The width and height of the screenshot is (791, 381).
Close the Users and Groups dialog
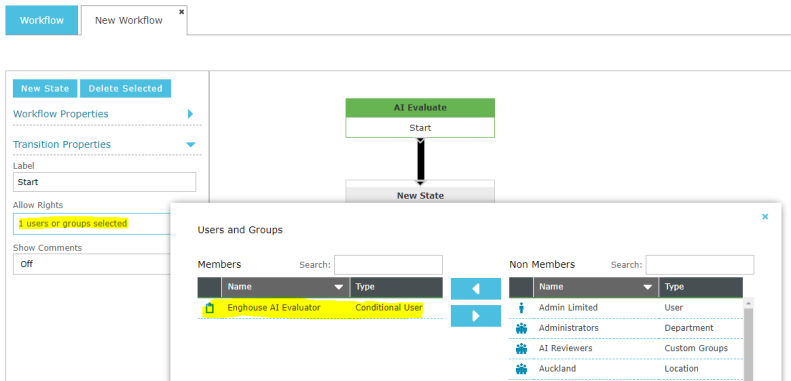click(765, 216)
